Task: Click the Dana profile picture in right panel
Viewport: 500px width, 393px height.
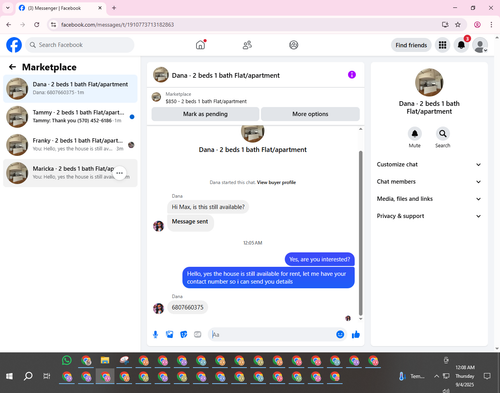Action: click(x=429, y=82)
